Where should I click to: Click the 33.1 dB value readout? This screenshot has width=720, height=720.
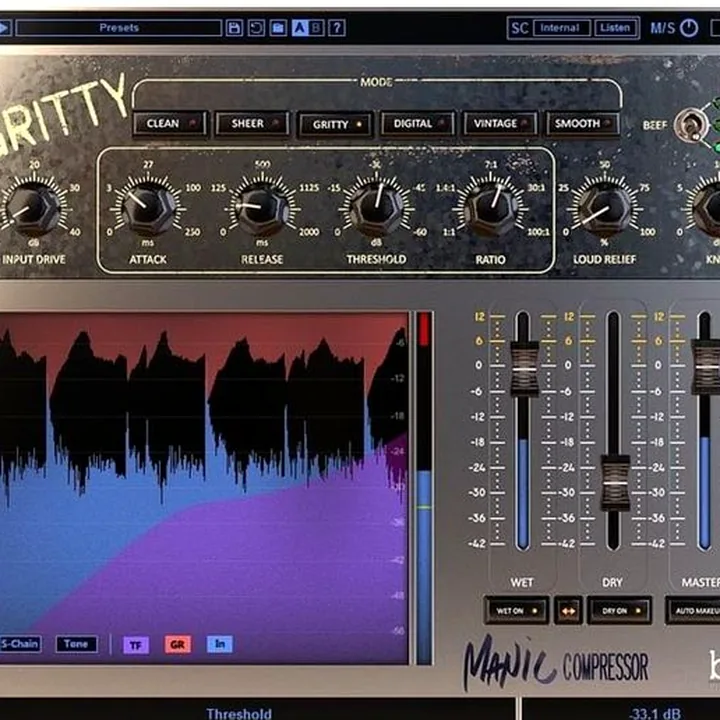(x=655, y=713)
